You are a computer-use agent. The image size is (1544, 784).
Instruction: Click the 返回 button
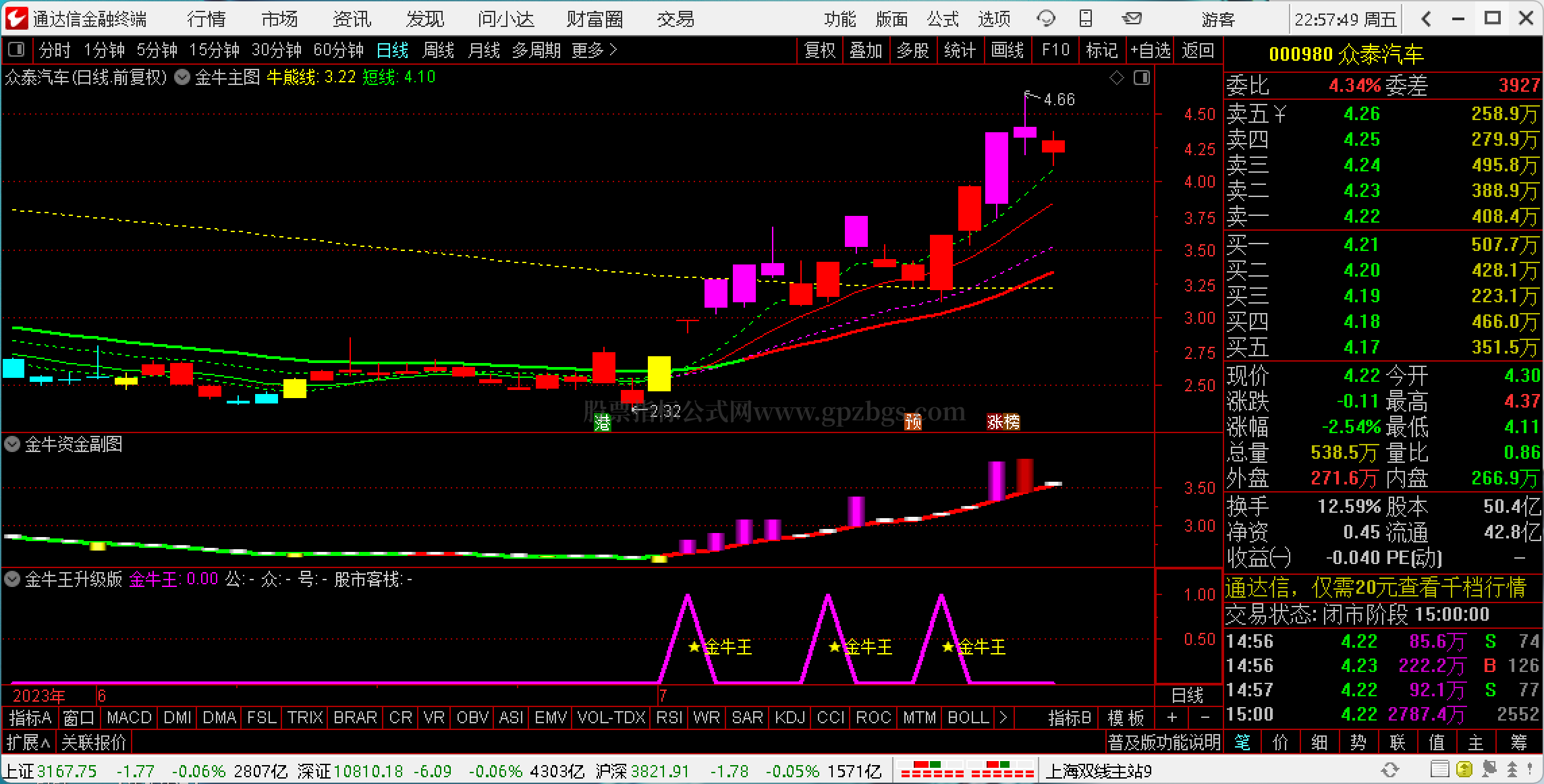1198,50
